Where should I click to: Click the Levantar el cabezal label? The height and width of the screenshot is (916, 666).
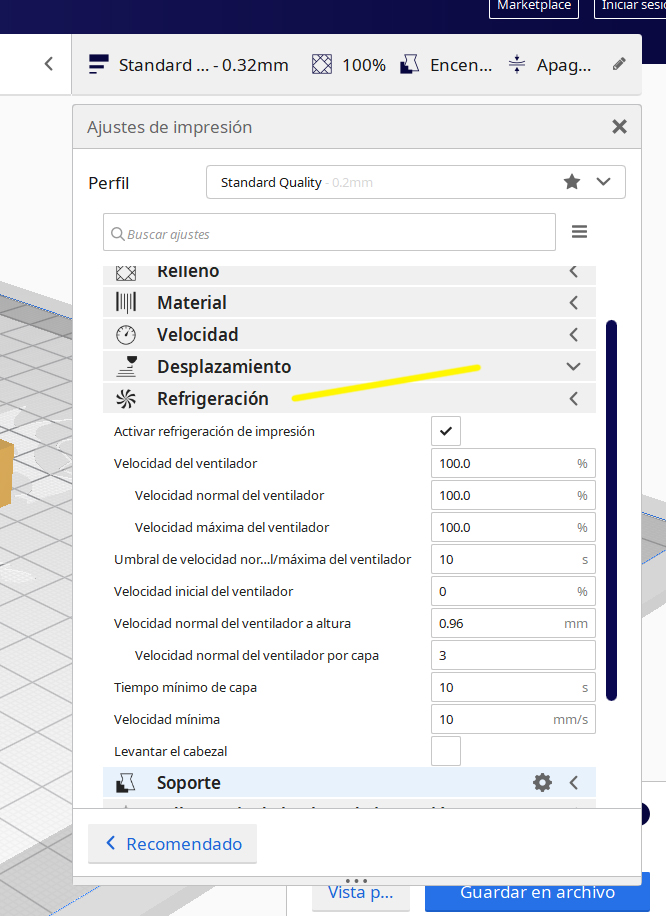coord(171,751)
